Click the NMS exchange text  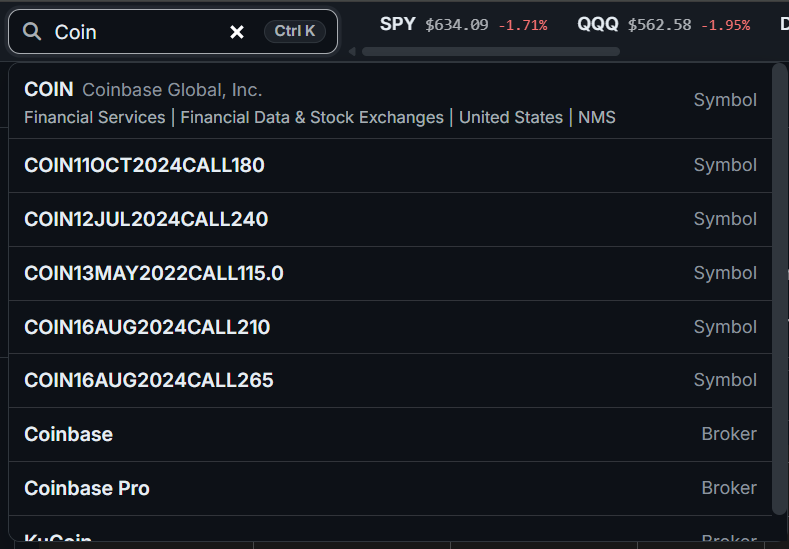[596, 117]
